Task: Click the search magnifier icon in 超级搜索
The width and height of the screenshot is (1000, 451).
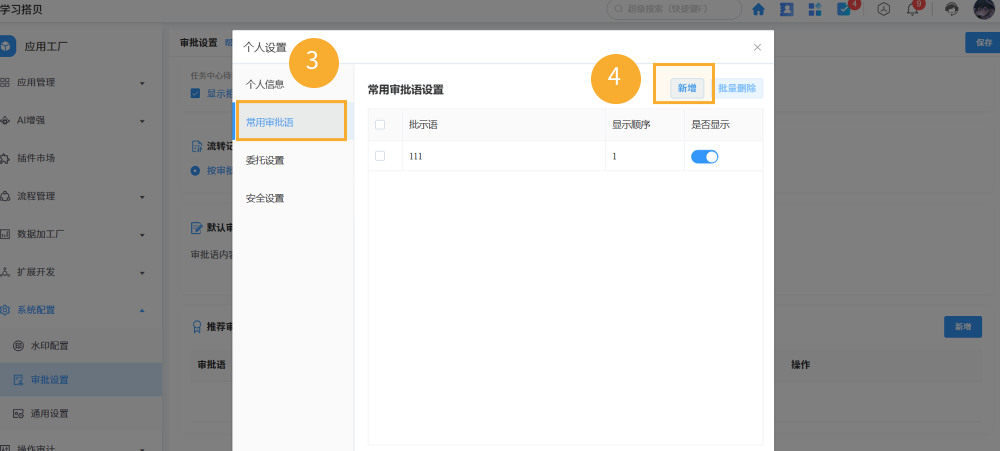Action: (618, 10)
